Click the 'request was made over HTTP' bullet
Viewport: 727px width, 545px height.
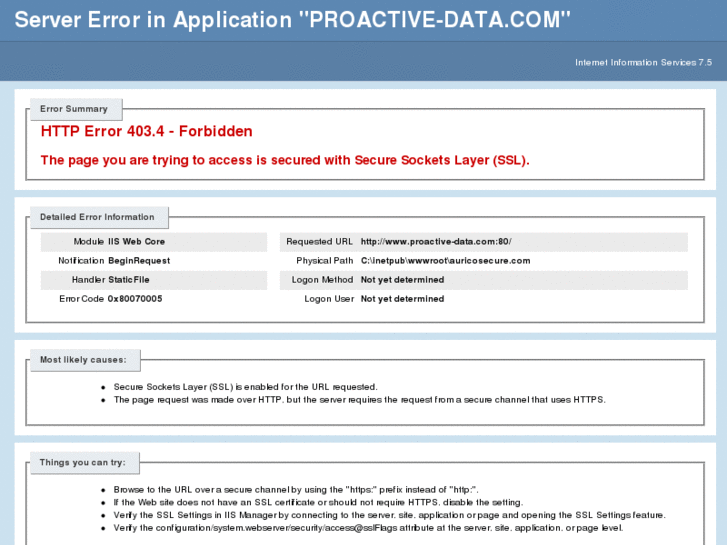pos(360,400)
